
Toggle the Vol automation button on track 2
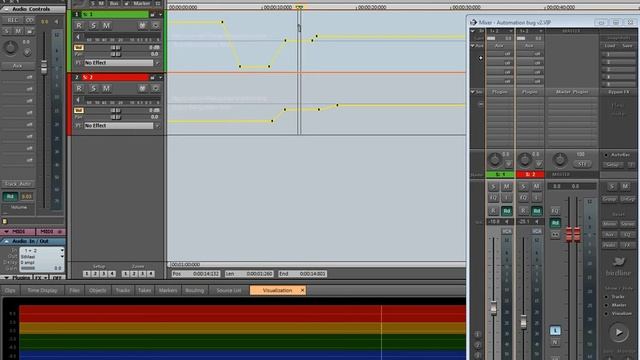click(78, 111)
